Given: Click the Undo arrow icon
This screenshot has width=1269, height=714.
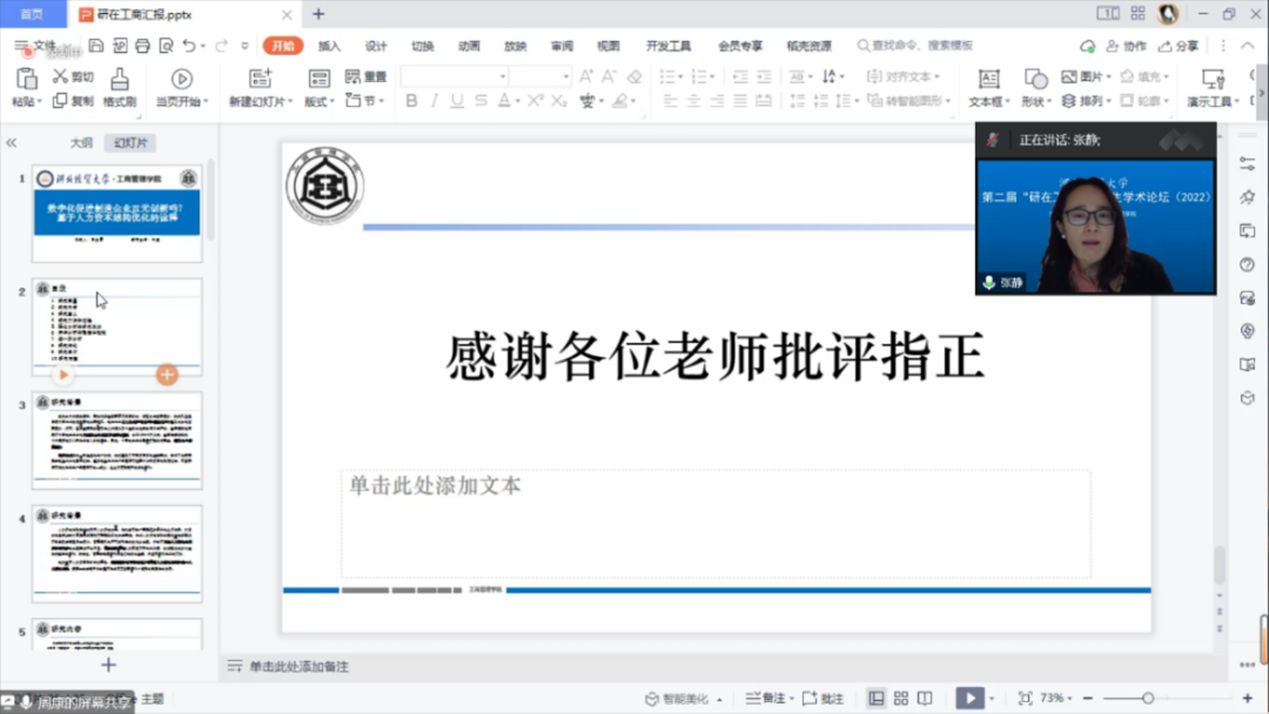Looking at the screenshot, I should point(189,46).
